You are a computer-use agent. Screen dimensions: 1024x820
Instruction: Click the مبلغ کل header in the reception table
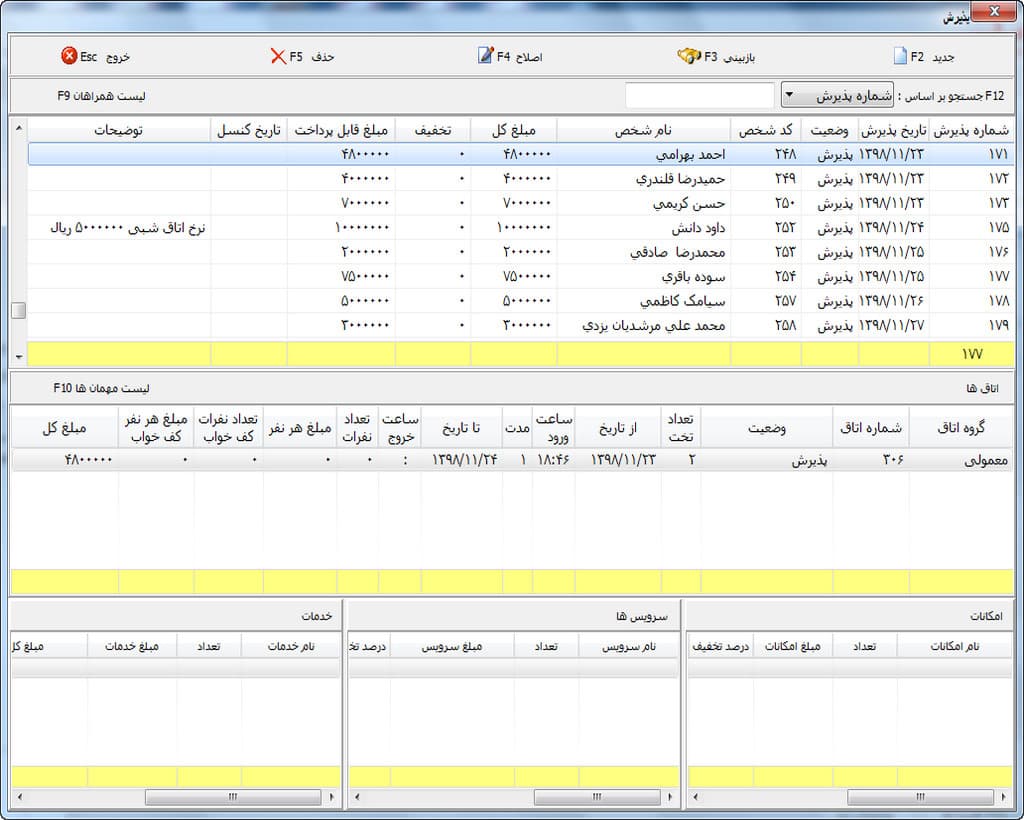tap(514, 131)
